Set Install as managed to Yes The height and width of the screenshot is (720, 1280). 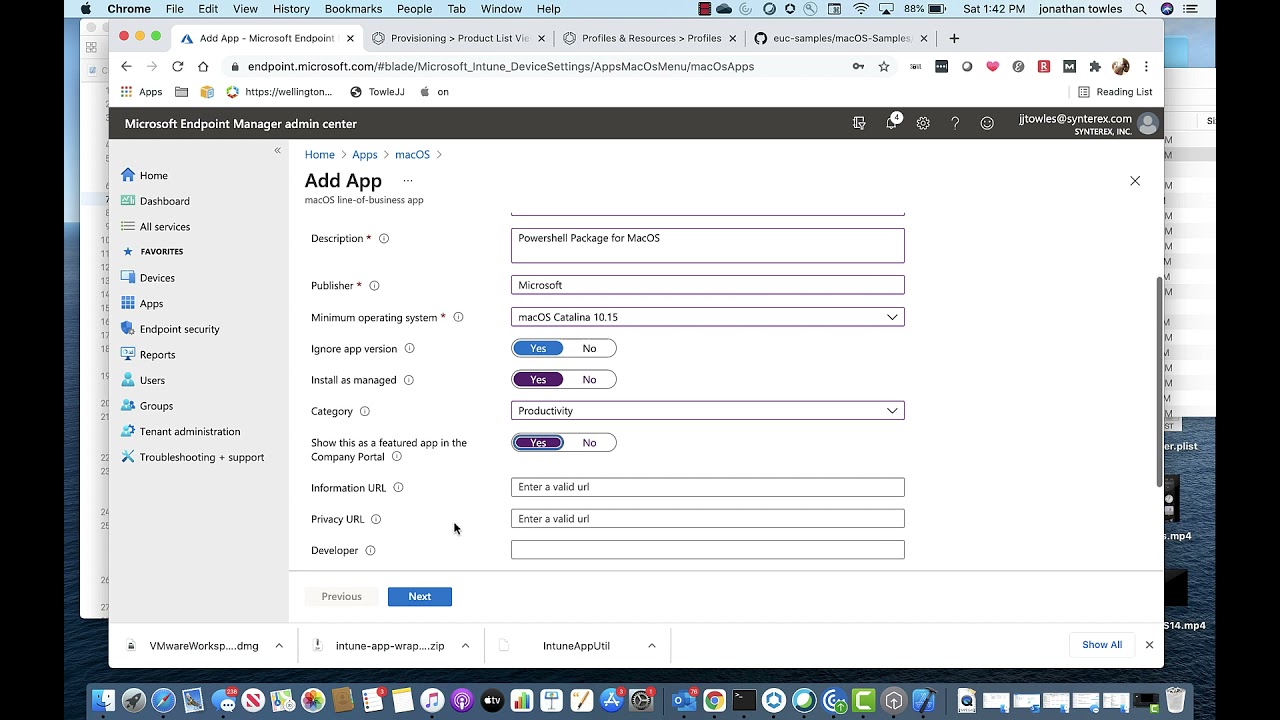tap(538, 379)
